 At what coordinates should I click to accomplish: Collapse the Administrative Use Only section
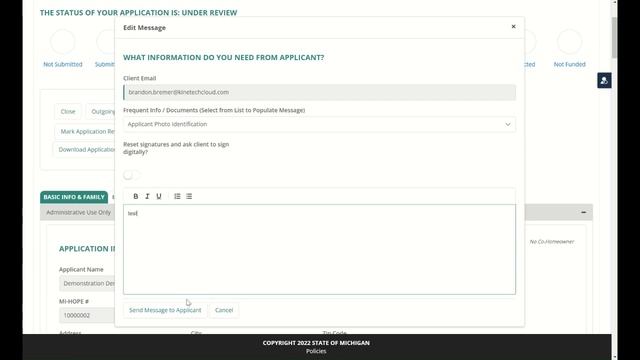tap(584, 212)
